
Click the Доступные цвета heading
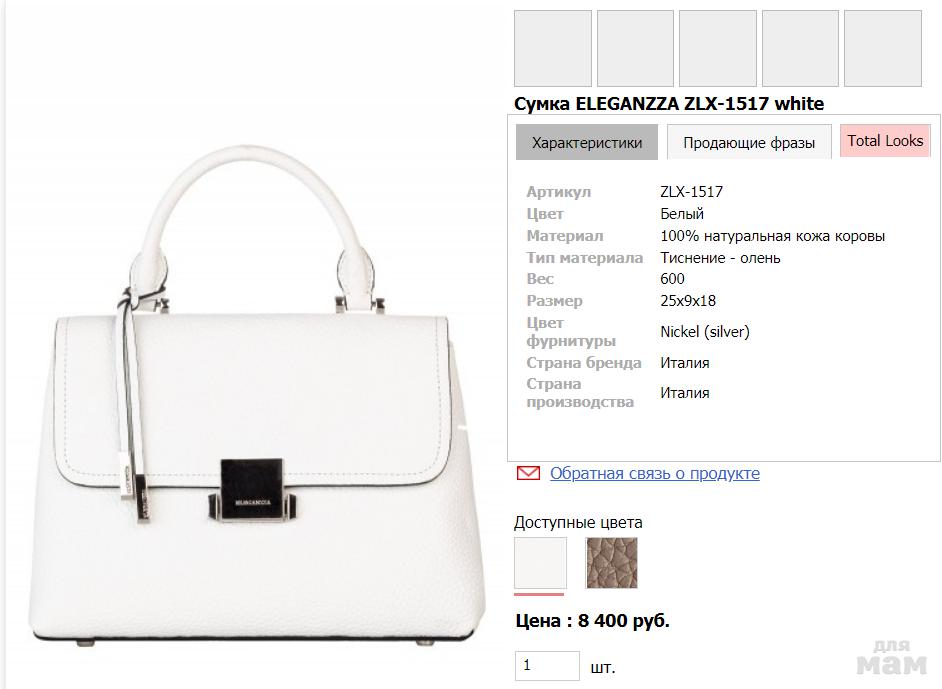(x=578, y=523)
